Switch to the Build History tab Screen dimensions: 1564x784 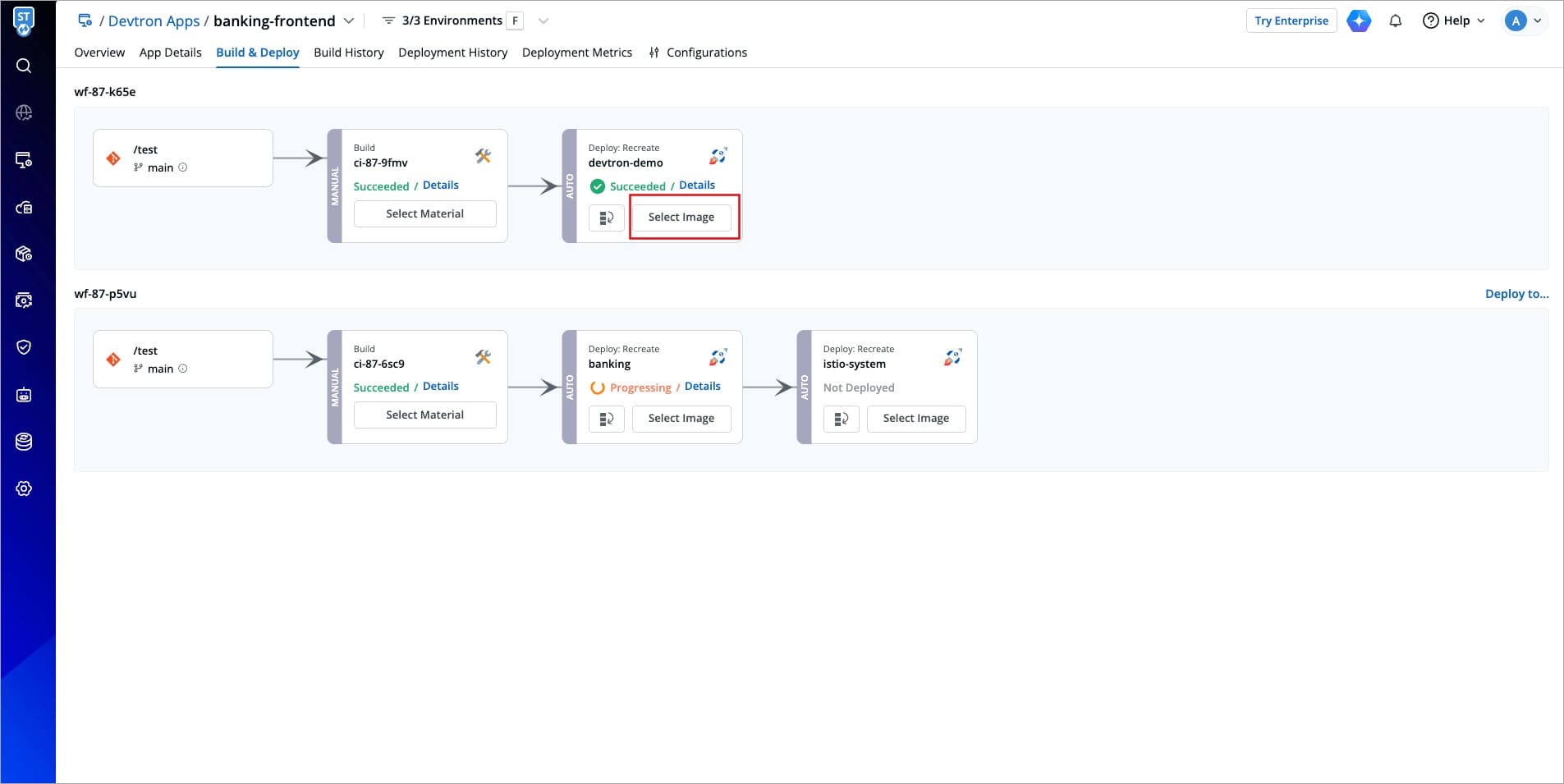click(x=348, y=53)
